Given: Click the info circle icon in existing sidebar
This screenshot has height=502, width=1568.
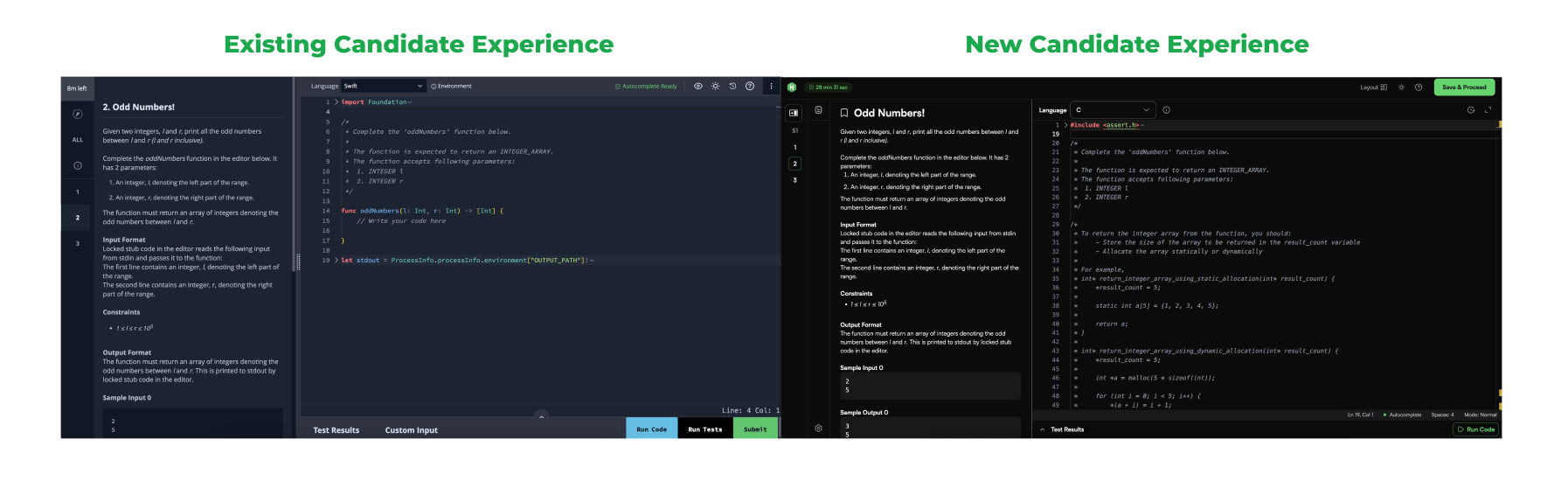Looking at the screenshot, I should 77,165.
